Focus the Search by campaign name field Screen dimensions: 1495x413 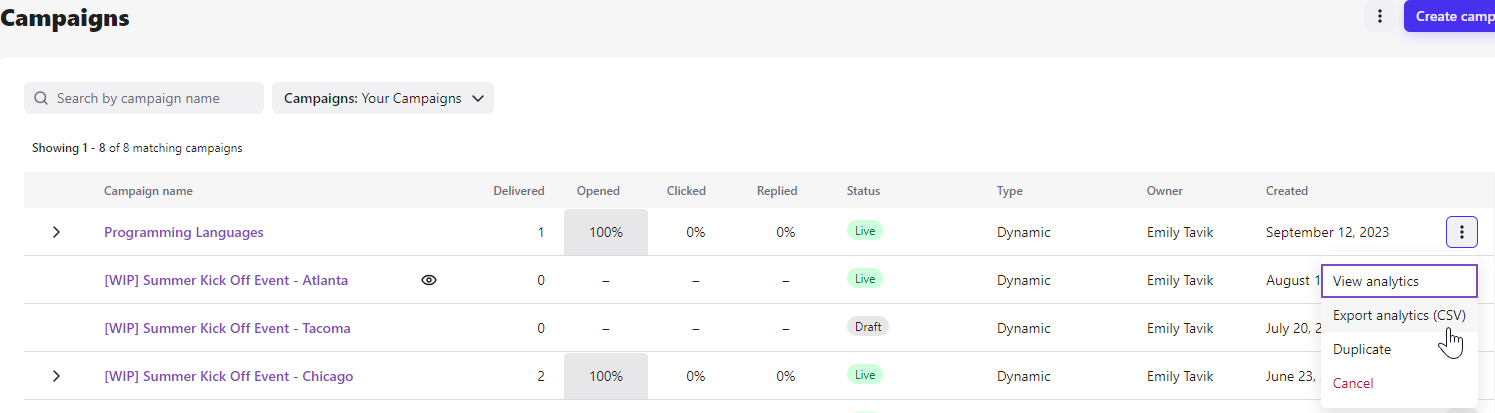(144, 98)
